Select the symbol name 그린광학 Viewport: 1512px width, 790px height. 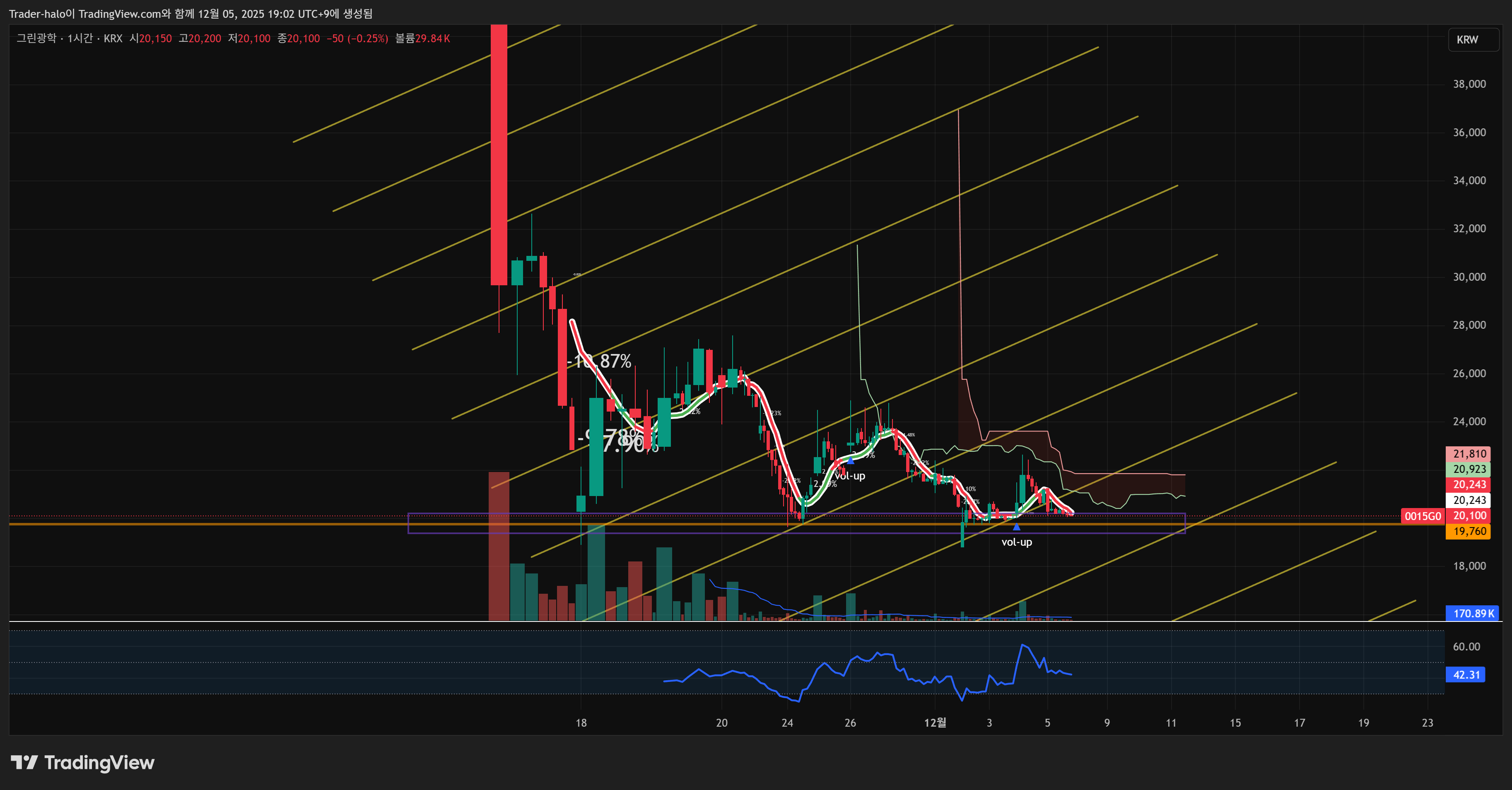(x=36, y=38)
